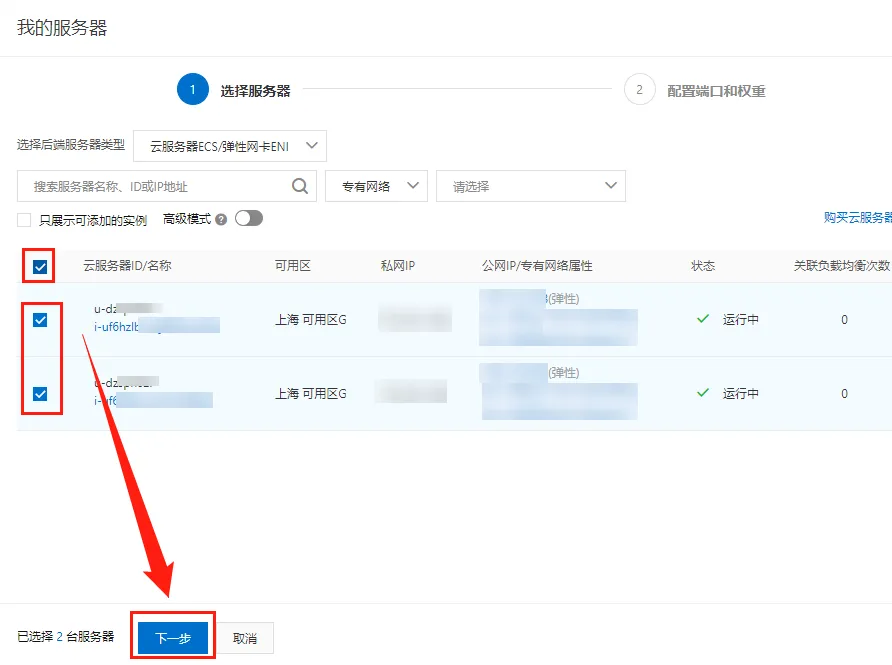Click the 私网IP column header

(398, 266)
